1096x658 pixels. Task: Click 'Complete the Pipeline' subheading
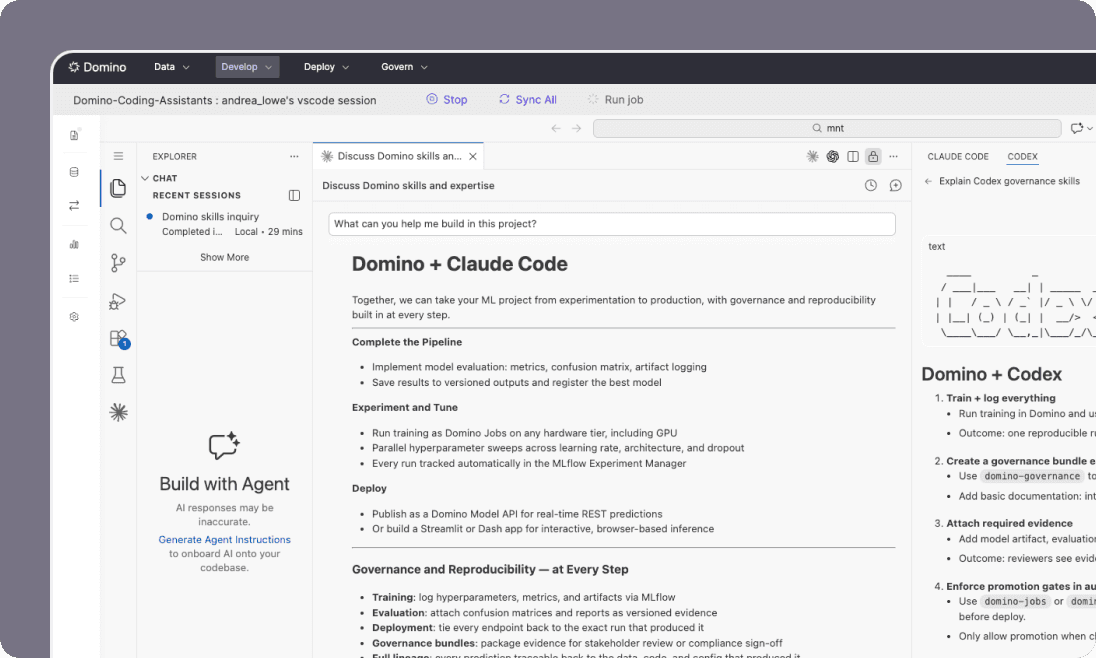coord(407,342)
